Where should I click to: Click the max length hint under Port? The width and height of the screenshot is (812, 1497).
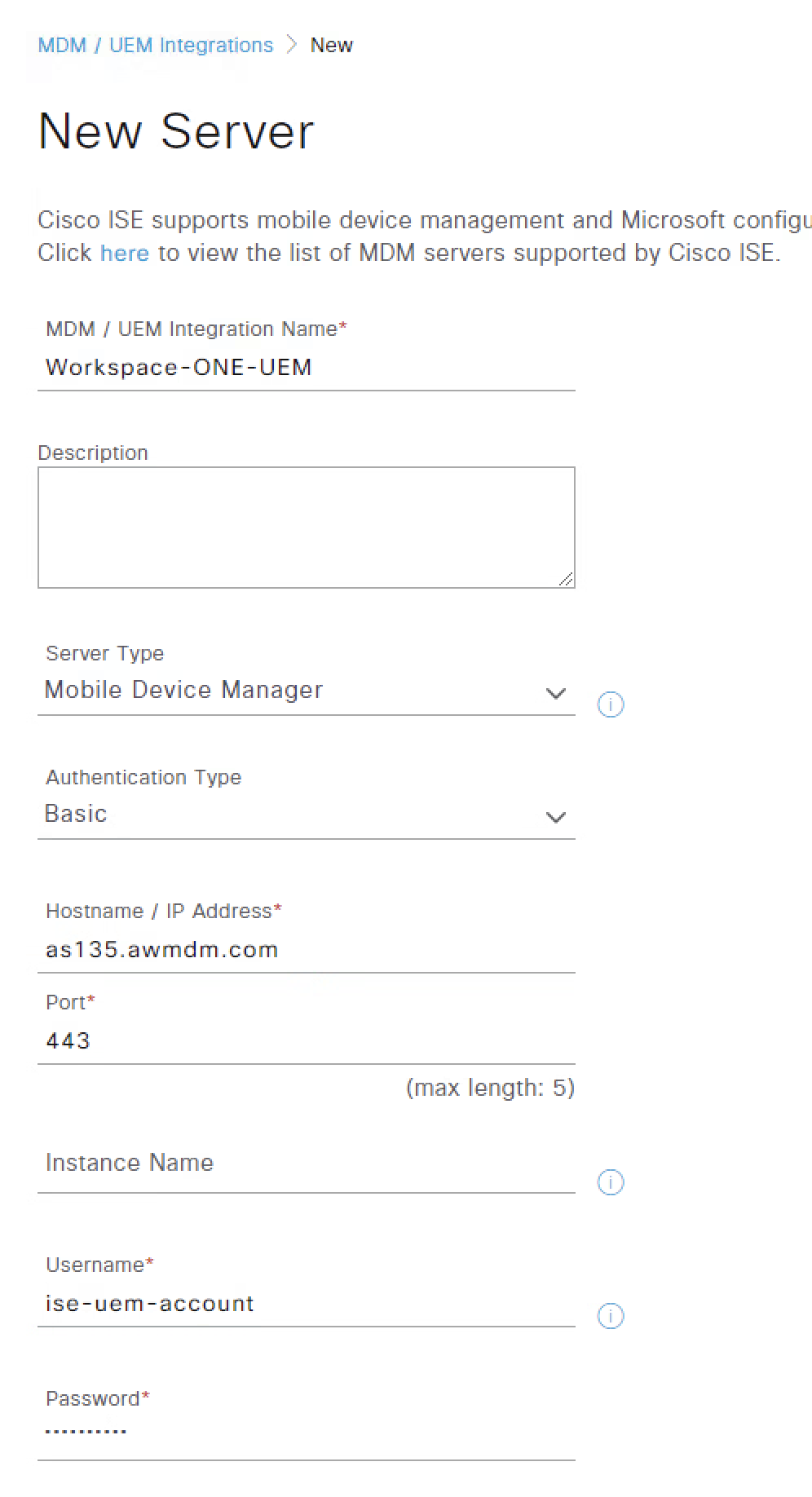pyautogui.click(x=490, y=1088)
